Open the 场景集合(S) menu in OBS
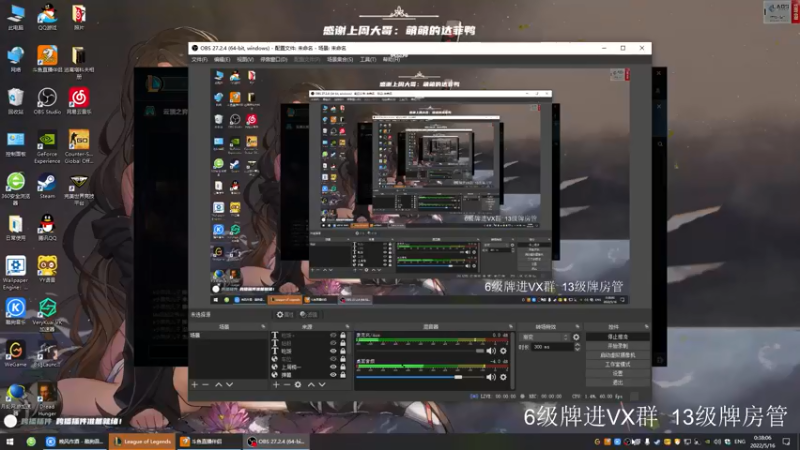800x450 pixels. coord(340,60)
